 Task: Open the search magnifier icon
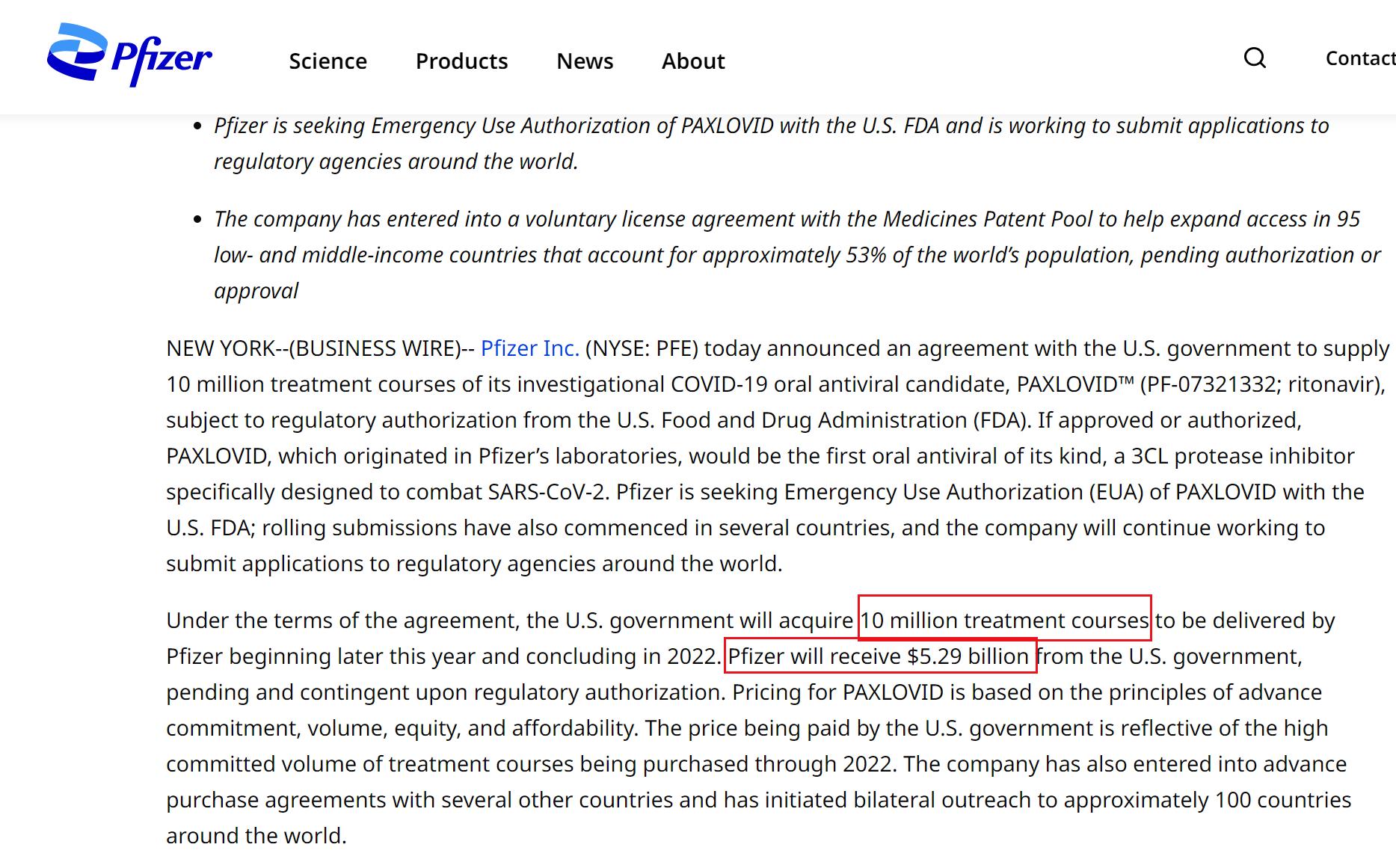(x=1255, y=58)
